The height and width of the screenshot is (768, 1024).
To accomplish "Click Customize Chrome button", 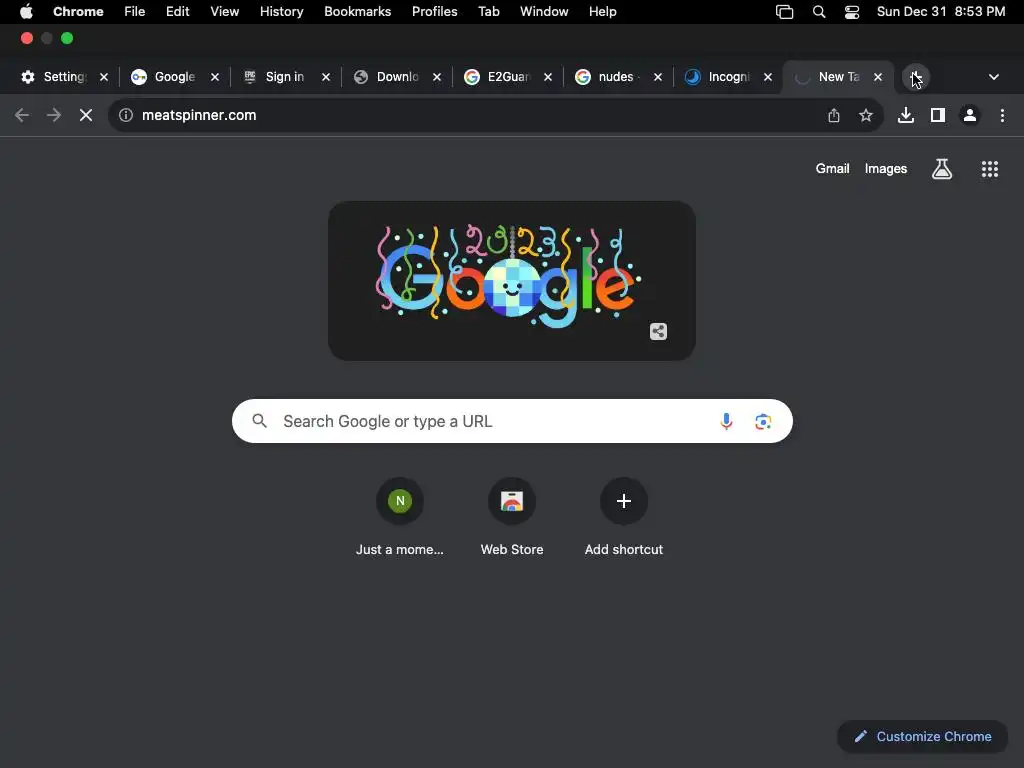I will [923, 737].
